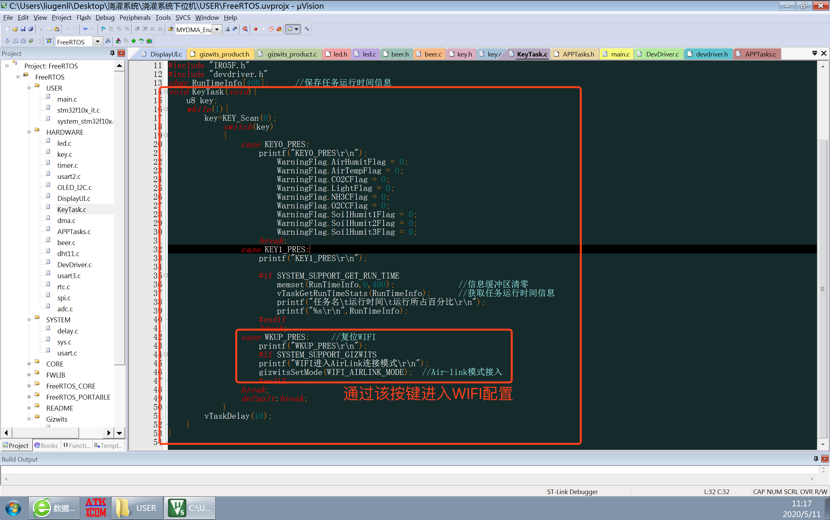Switch to the Books tab in project panel

point(46,445)
